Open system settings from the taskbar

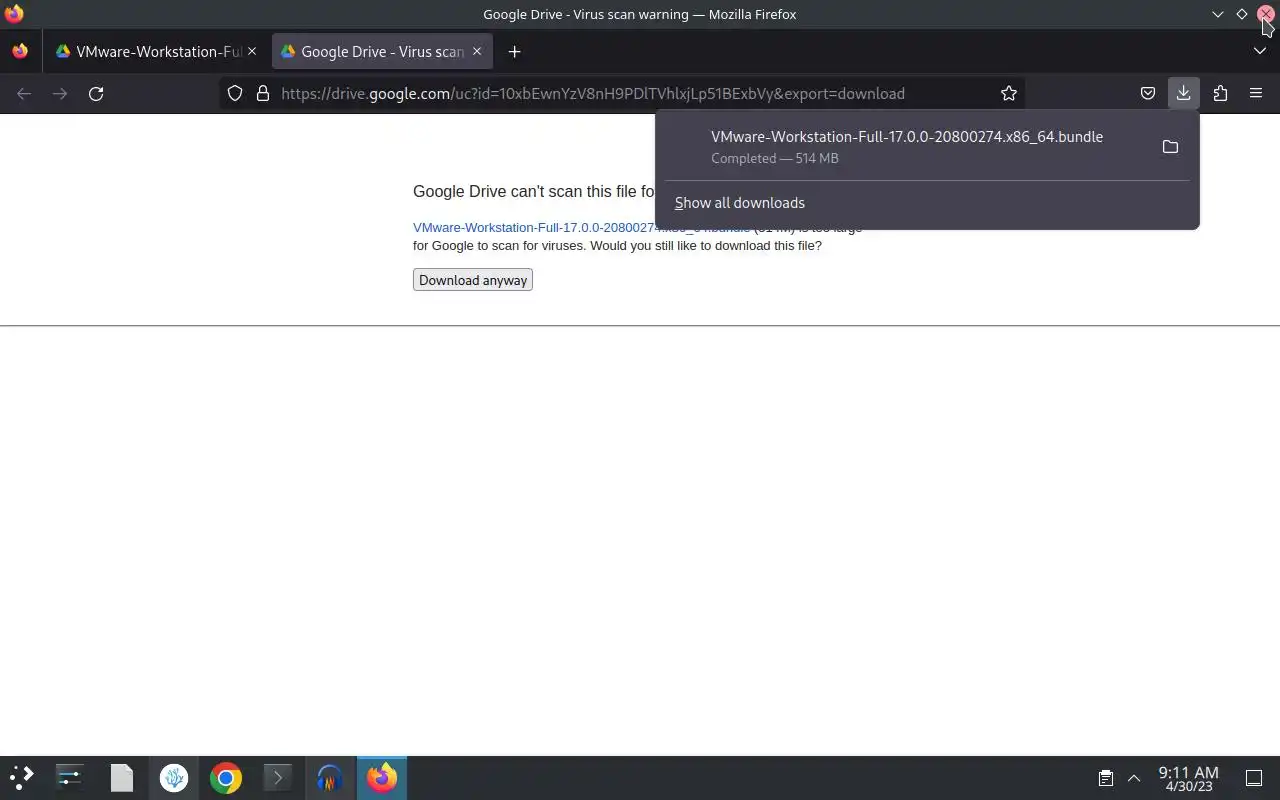(x=69, y=777)
